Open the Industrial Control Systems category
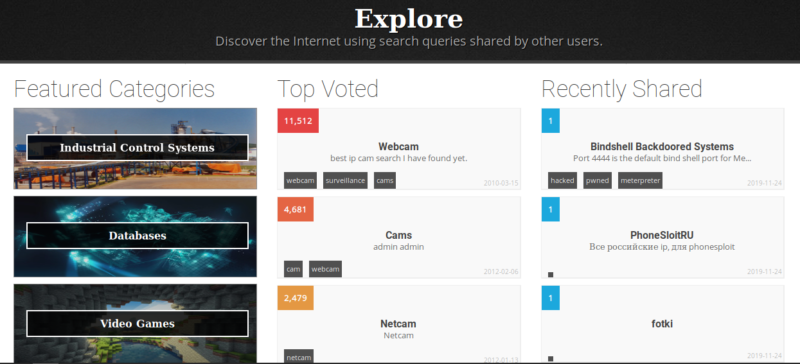The width and height of the screenshot is (800, 364). pos(135,149)
